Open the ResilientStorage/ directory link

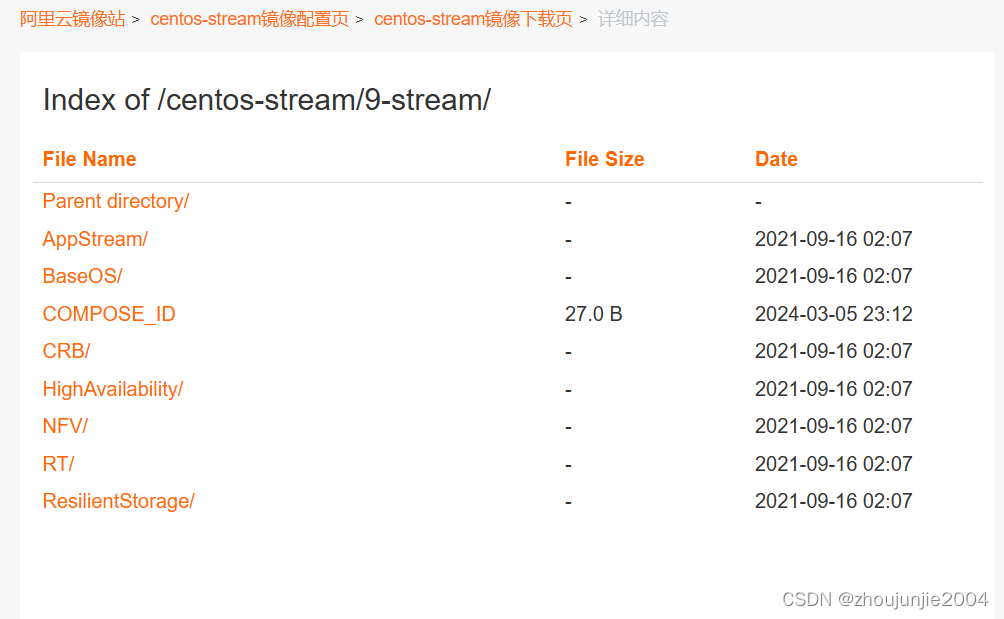click(118, 501)
